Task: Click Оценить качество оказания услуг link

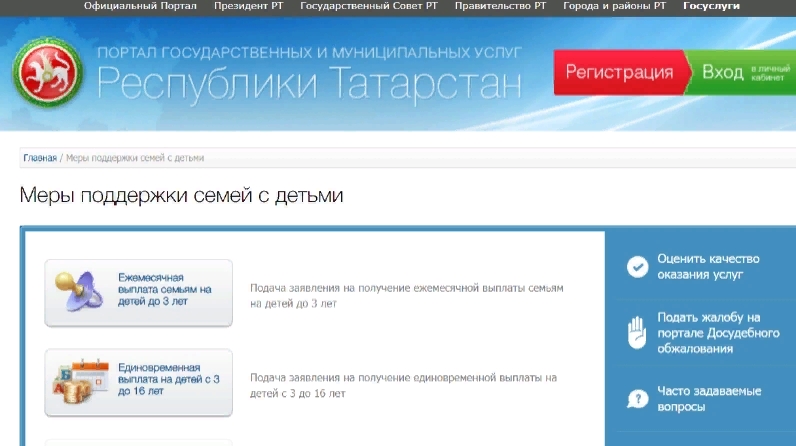Action: point(709,266)
